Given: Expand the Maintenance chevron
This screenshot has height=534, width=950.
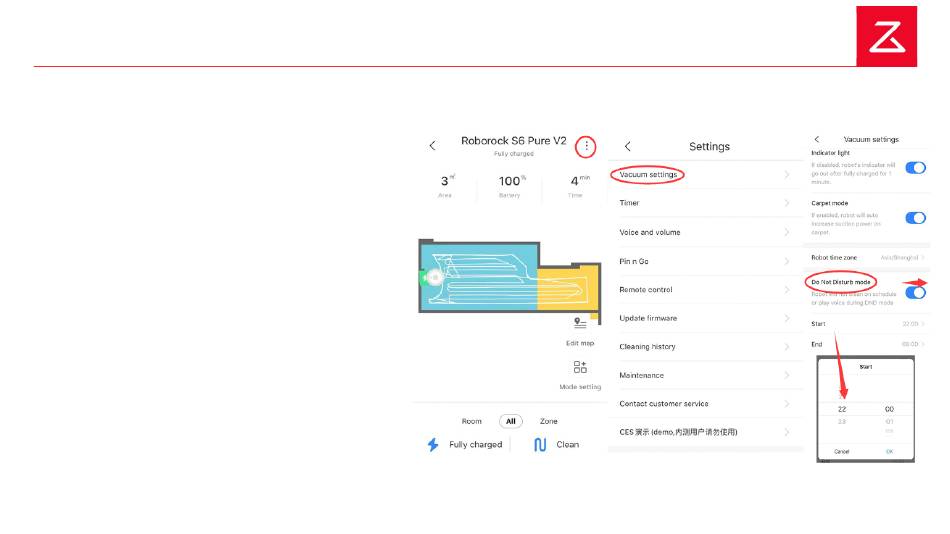Looking at the screenshot, I should [x=787, y=375].
